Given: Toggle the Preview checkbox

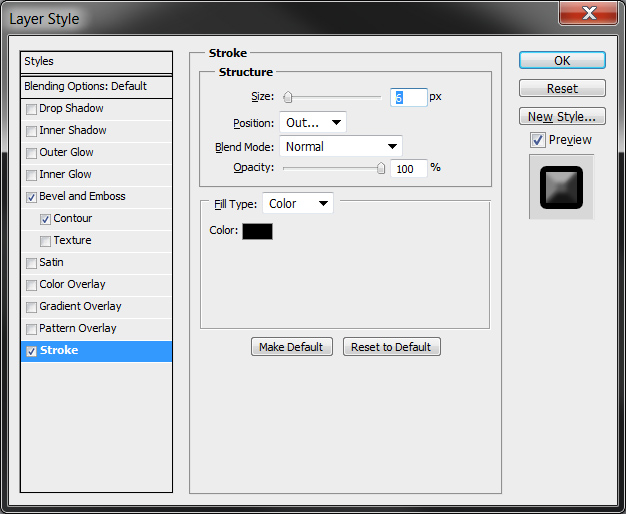Looking at the screenshot, I should click(x=538, y=140).
